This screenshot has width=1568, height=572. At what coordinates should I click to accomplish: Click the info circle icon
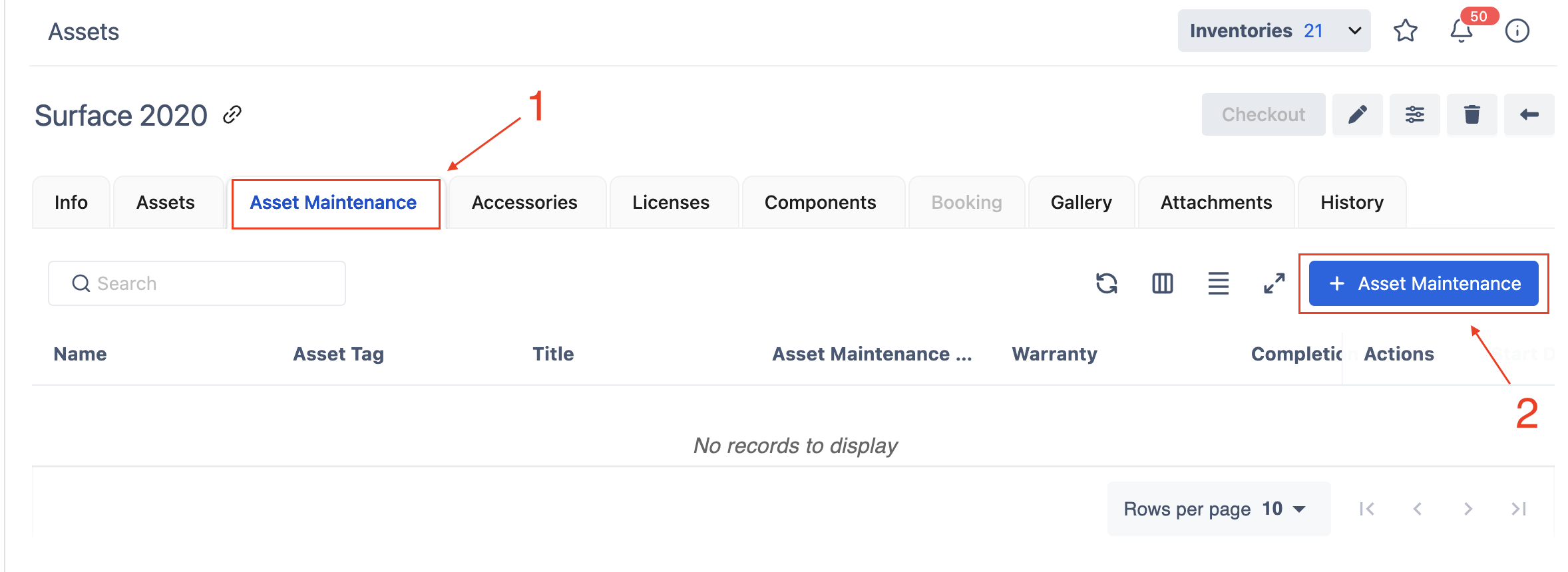pyautogui.click(x=1517, y=31)
